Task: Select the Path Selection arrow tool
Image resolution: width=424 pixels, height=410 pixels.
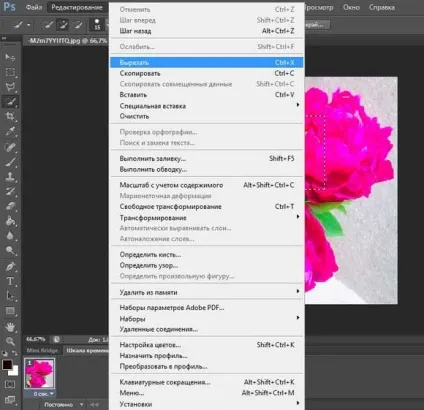Action: coord(10,296)
